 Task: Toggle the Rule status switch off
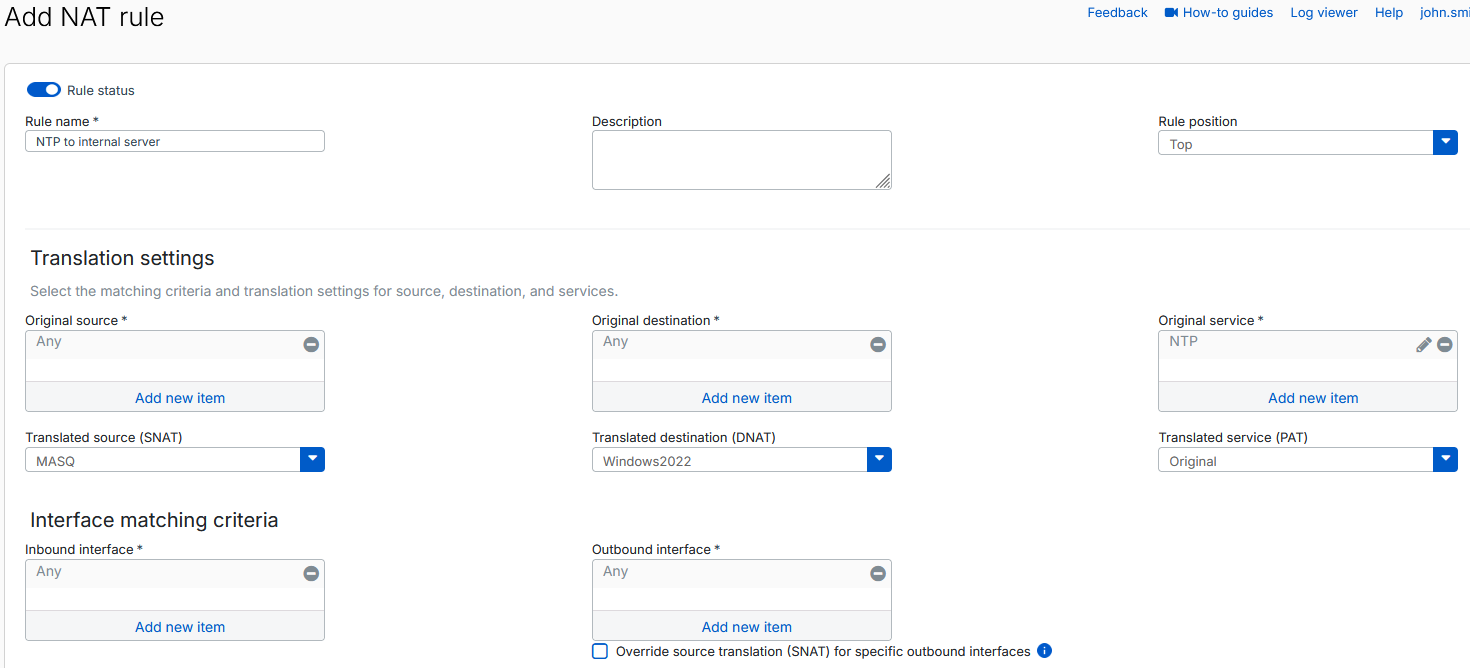(x=43, y=89)
